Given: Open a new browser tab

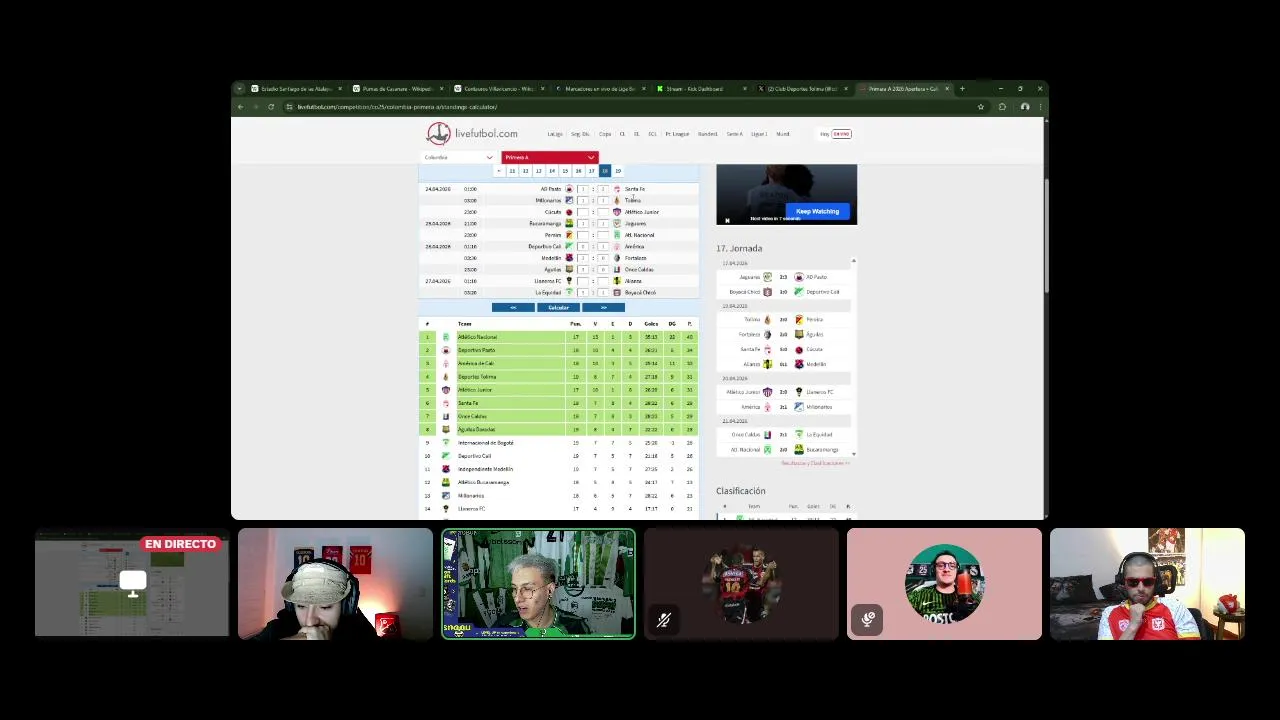Looking at the screenshot, I should click(x=962, y=89).
